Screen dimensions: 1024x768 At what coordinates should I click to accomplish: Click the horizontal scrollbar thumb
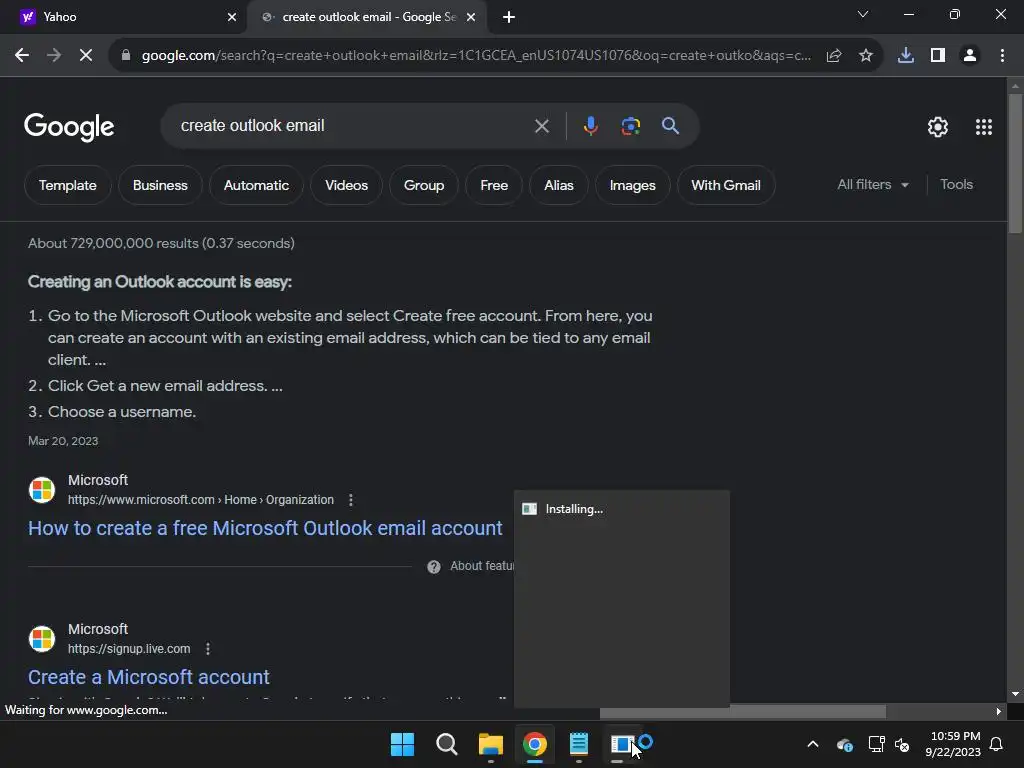pos(743,712)
